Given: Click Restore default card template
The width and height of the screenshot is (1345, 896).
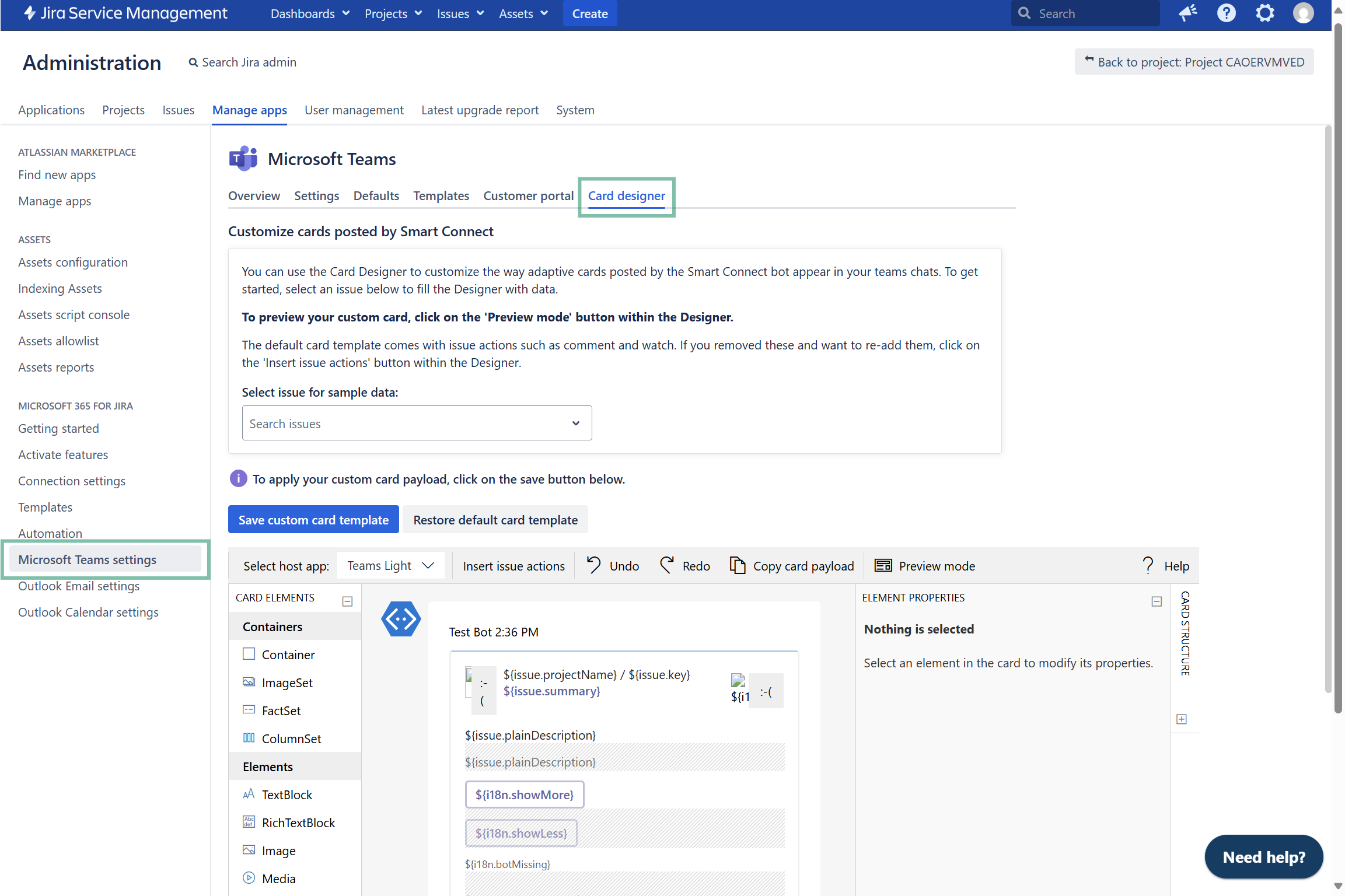Looking at the screenshot, I should point(495,520).
